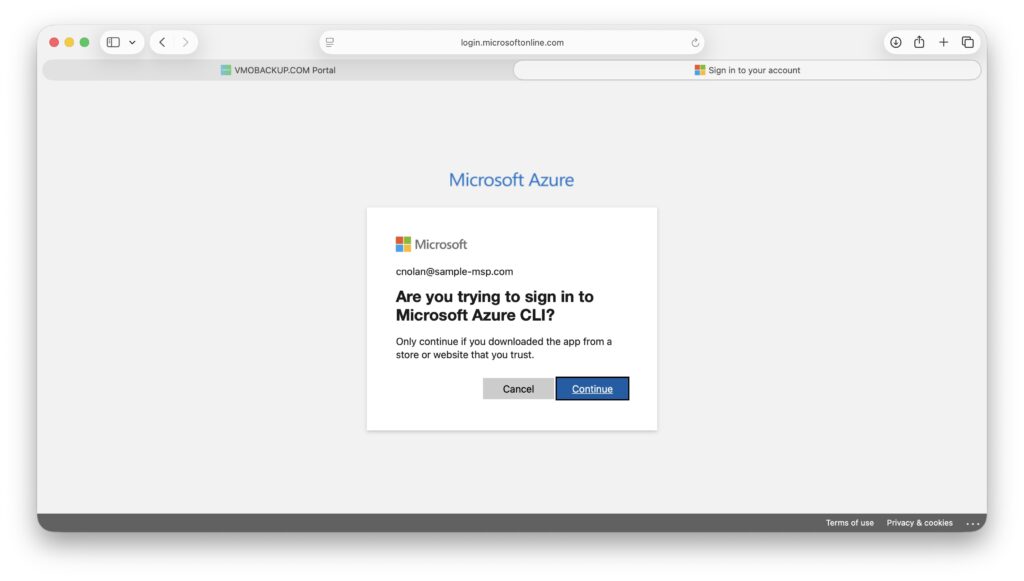This screenshot has height=581, width=1024.
Task: Open the Terms of use link
Action: point(849,523)
